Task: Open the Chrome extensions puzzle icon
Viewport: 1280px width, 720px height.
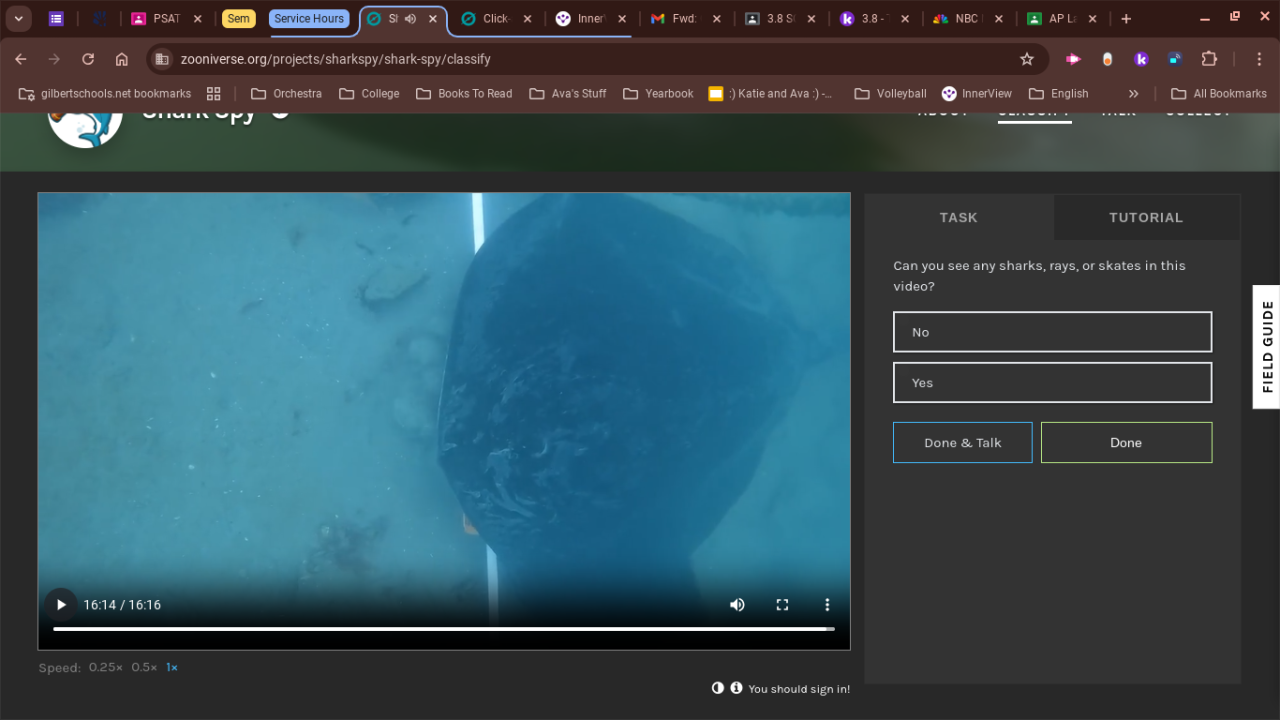Action: 1209,59
